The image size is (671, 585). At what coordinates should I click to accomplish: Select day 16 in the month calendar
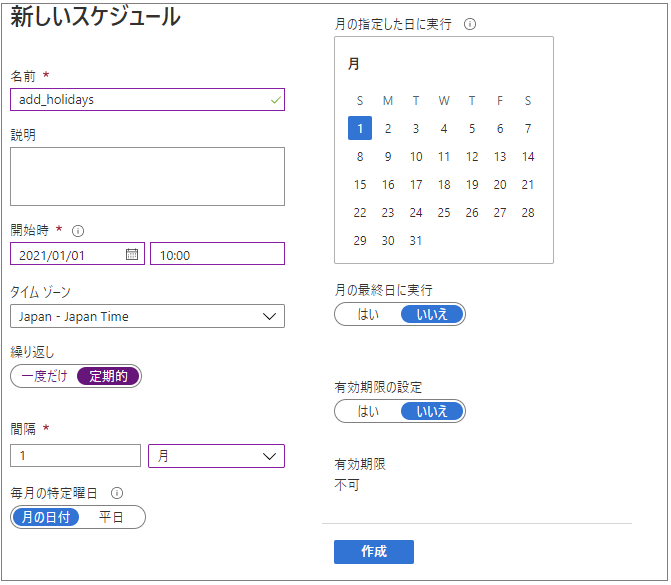(388, 184)
